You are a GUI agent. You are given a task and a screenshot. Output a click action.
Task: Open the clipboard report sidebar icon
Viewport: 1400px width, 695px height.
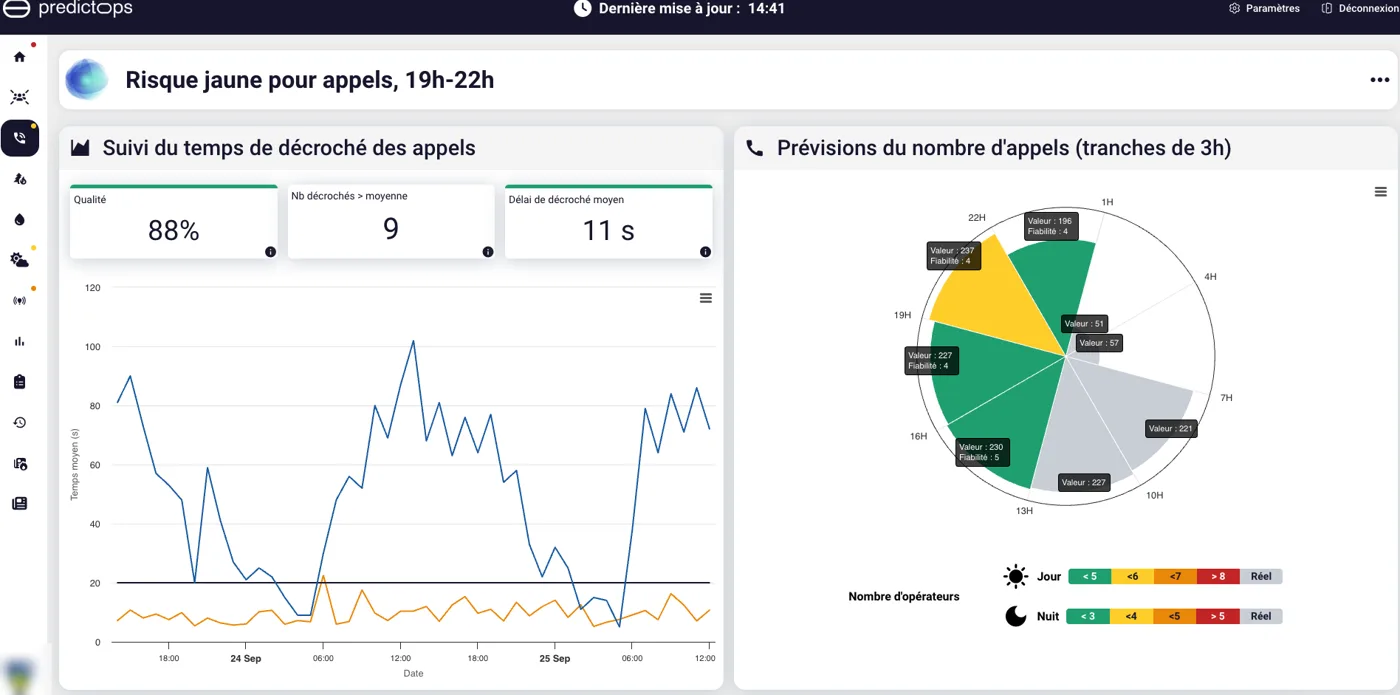pos(19,382)
